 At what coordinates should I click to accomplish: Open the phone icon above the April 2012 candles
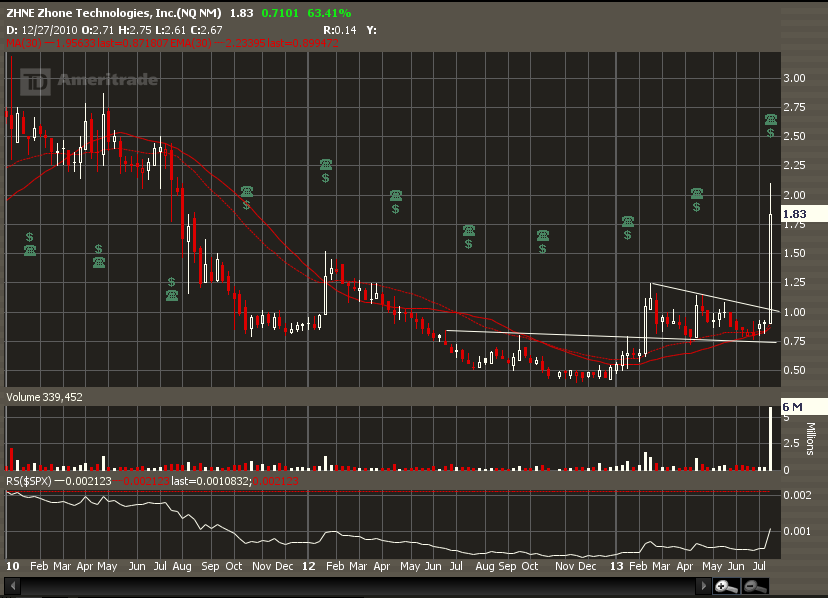(x=396, y=195)
